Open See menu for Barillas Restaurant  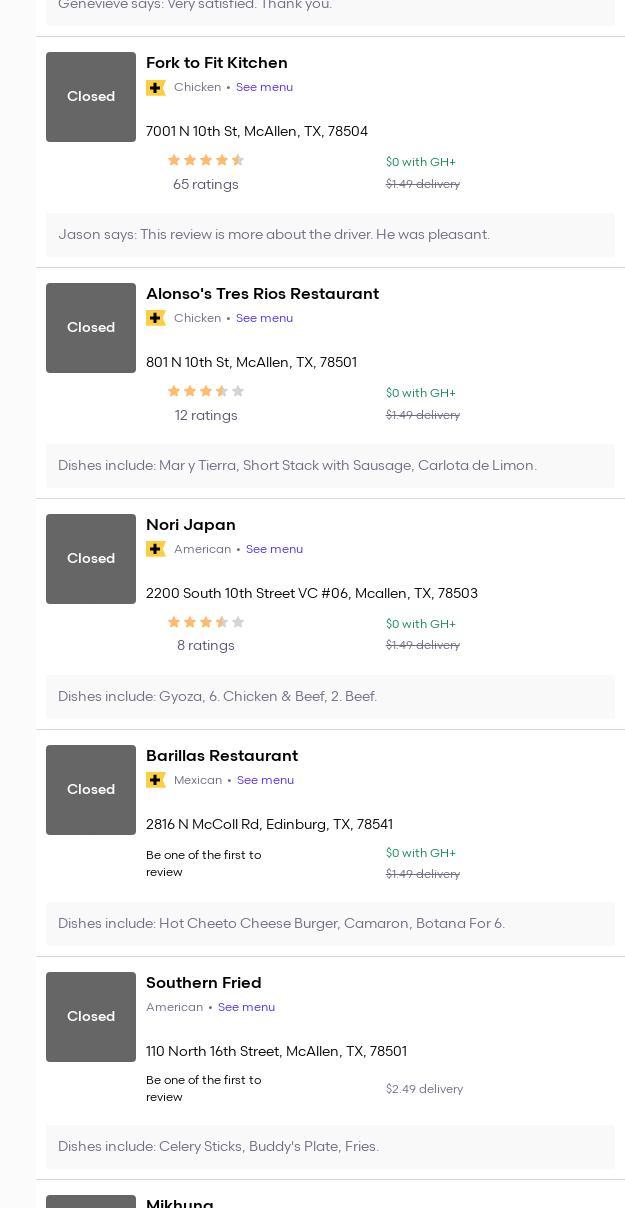click(x=265, y=780)
